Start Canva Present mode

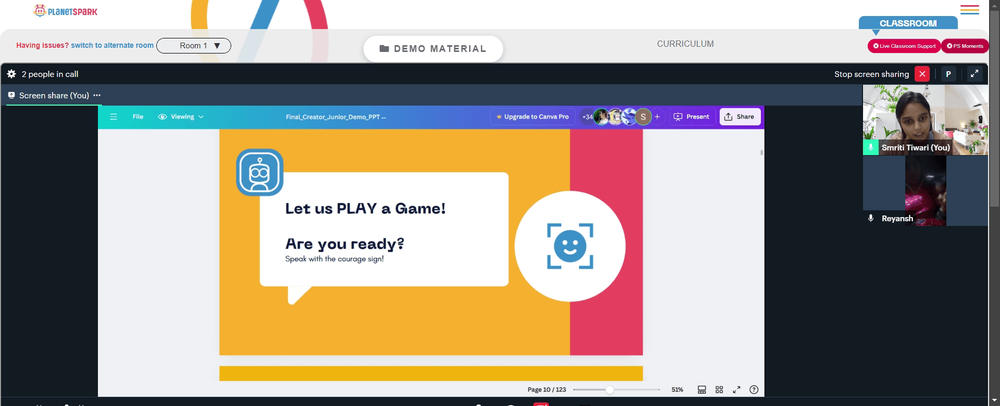click(x=691, y=117)
